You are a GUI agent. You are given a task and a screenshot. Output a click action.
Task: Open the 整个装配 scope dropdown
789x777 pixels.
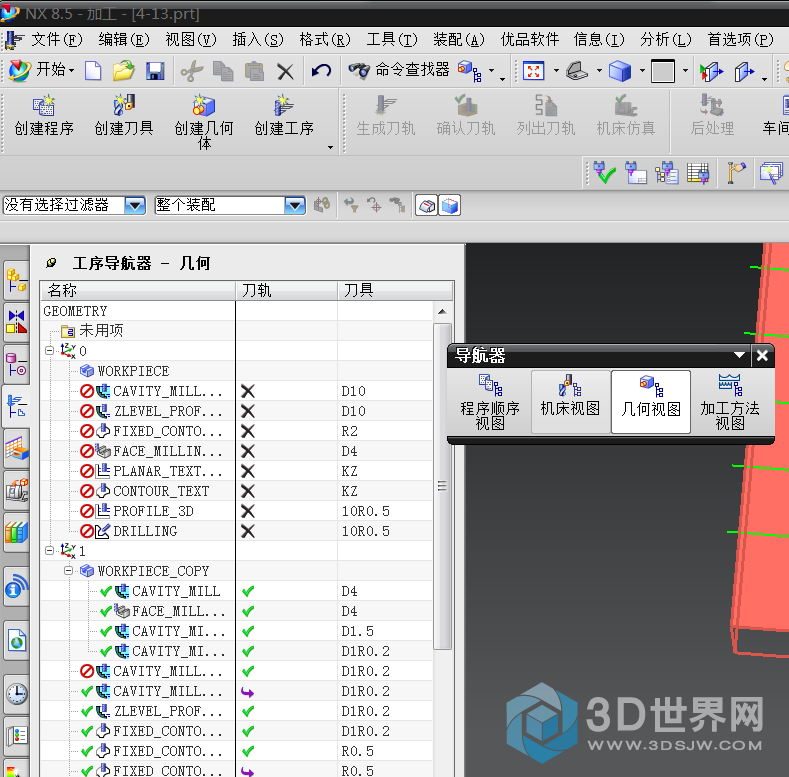(x=294, y=205)
